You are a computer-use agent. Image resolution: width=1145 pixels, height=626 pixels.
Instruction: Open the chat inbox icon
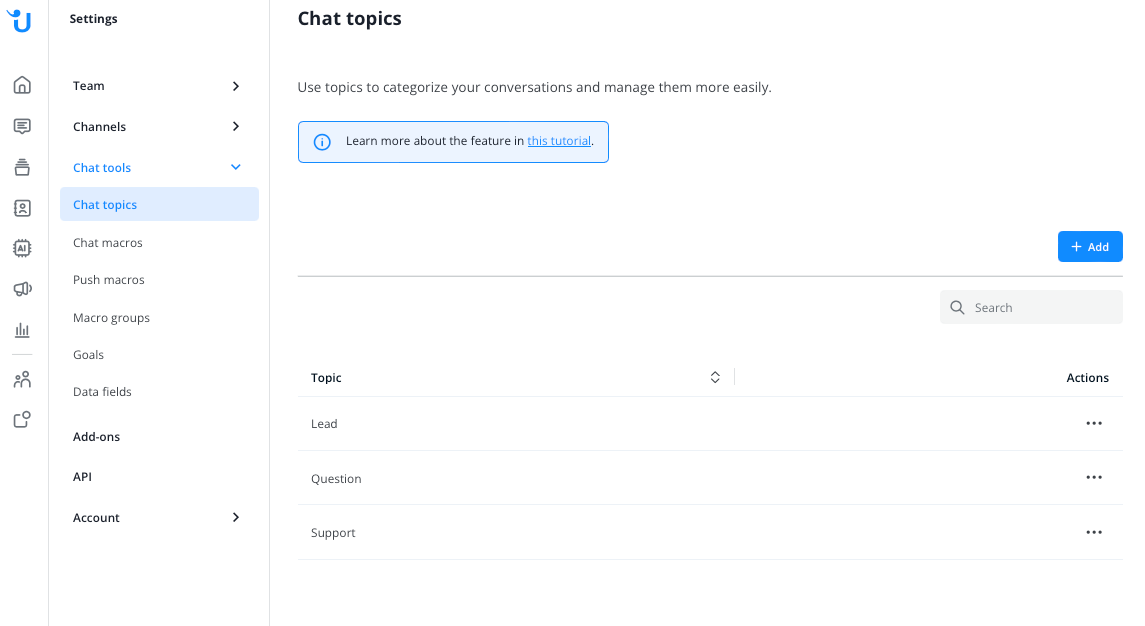[x=22, y=126]
